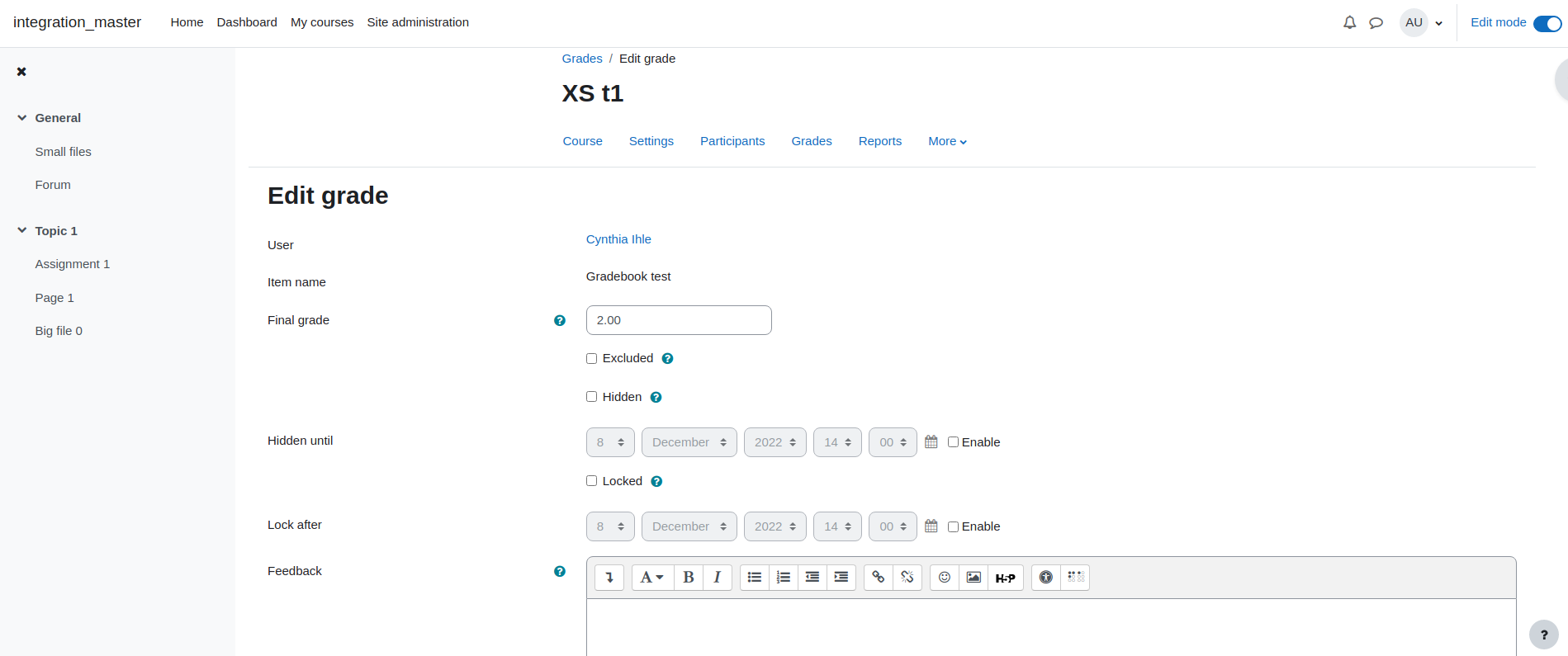Open Hidden until day dropdown

[610, 442]
